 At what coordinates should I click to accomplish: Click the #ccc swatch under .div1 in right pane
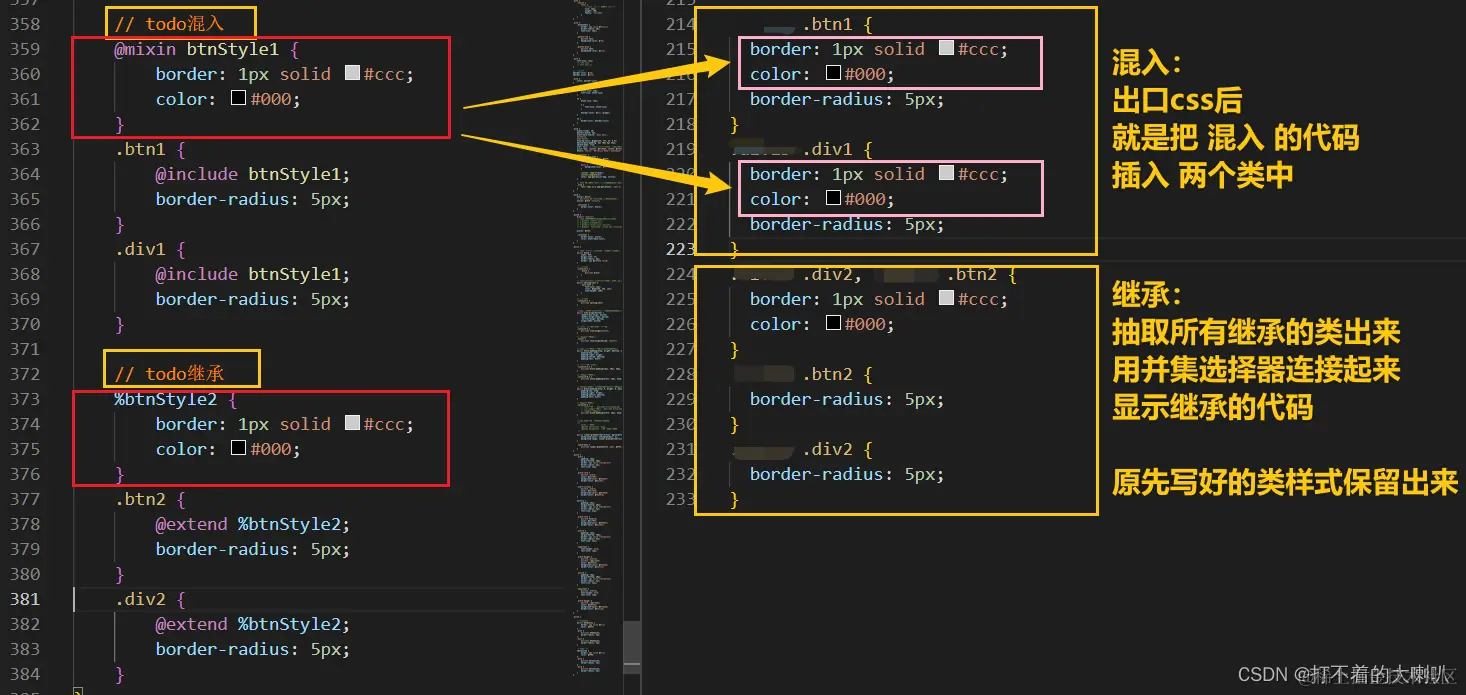click(x=946, y=173)
